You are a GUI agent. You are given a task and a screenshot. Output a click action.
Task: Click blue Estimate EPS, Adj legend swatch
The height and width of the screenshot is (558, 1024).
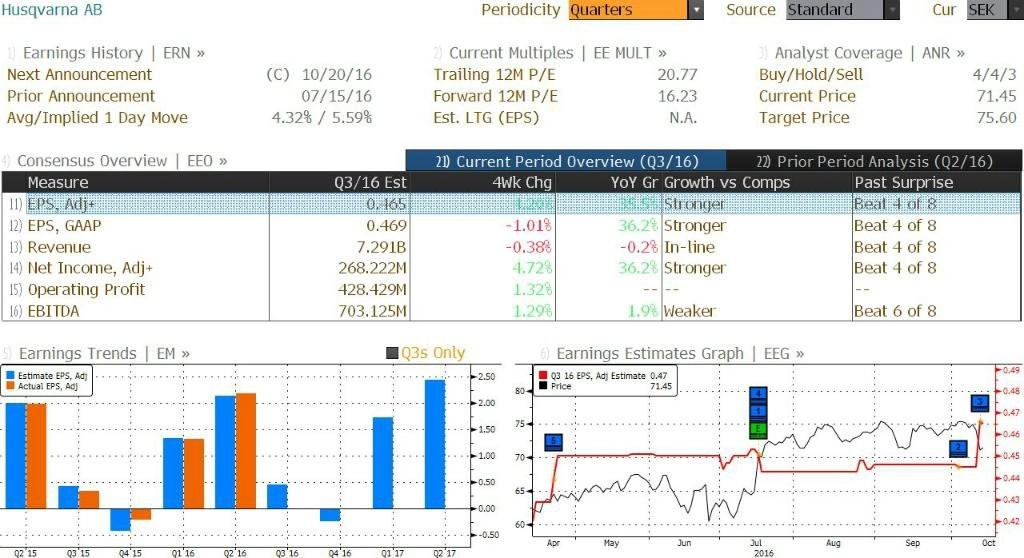tap(10, 376)
